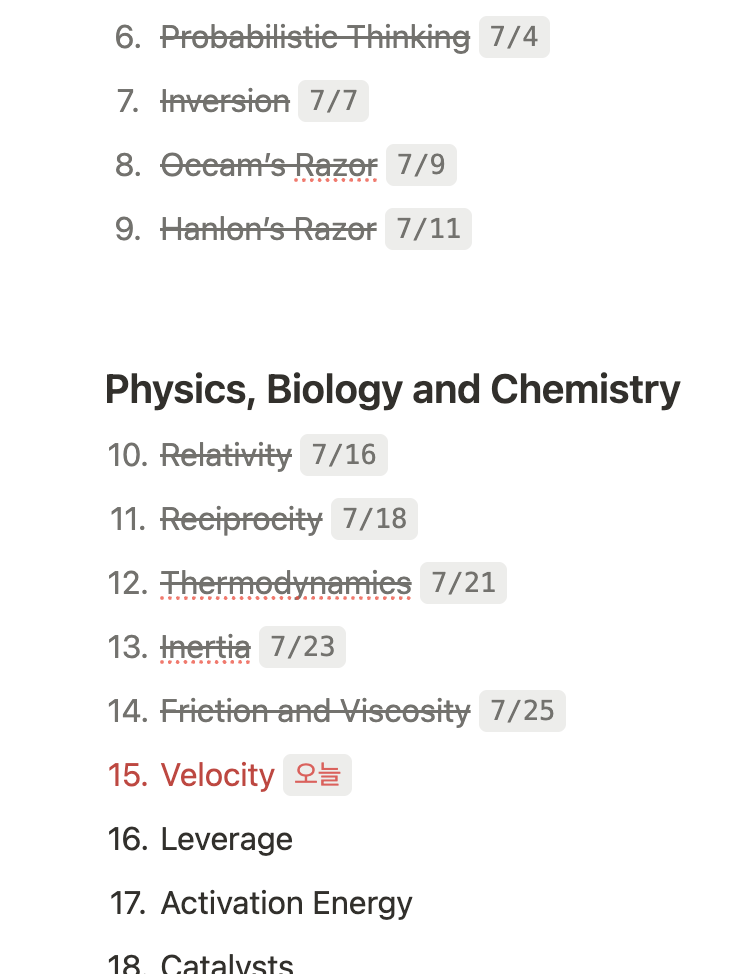
Task: Open the 7/25 date tag
Action: click(522, 712)
